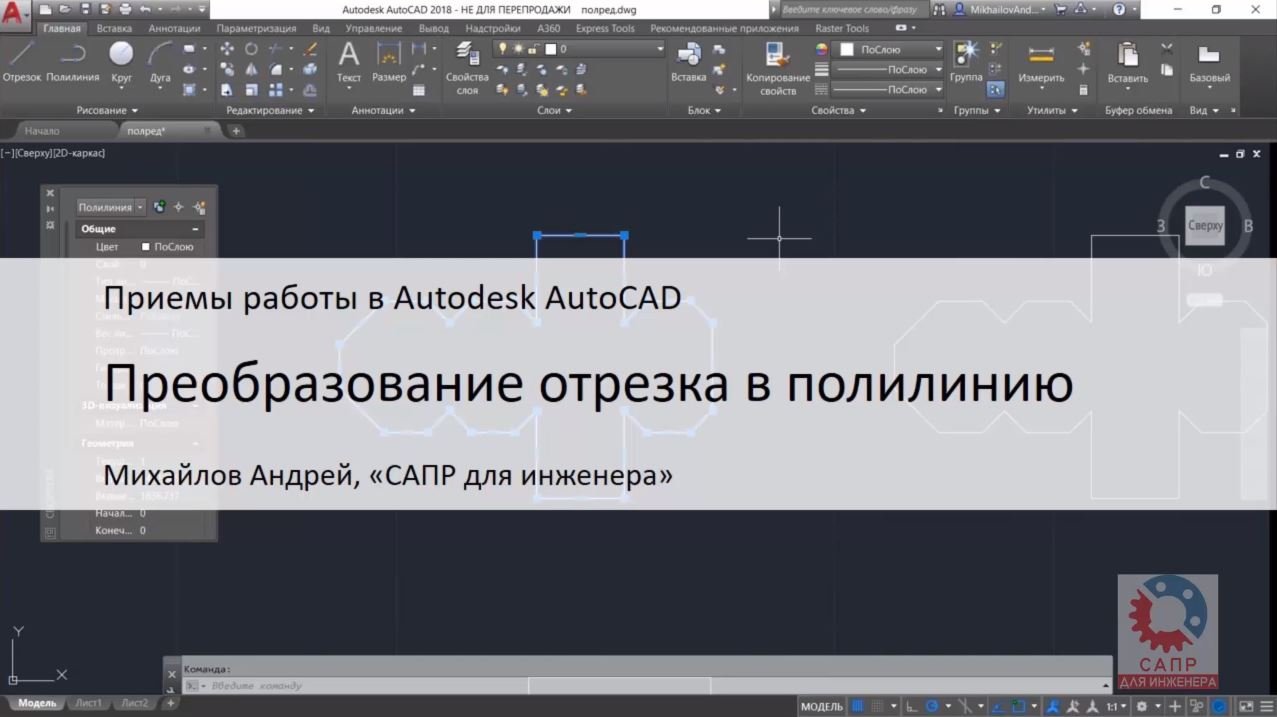
Task: Click the Copy objects tool icon
Action: click(x=227, y=69)
